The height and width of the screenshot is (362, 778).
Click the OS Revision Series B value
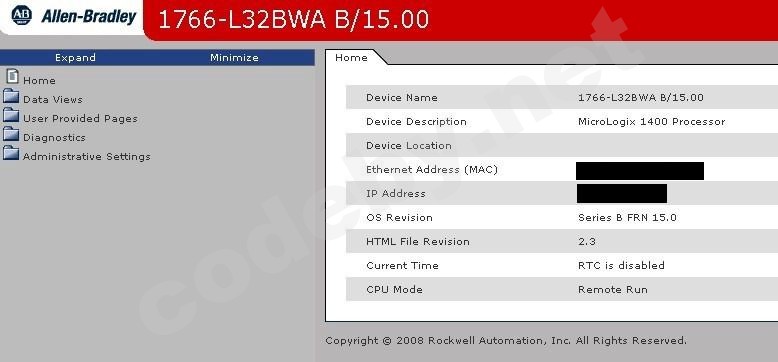[627, 218]
